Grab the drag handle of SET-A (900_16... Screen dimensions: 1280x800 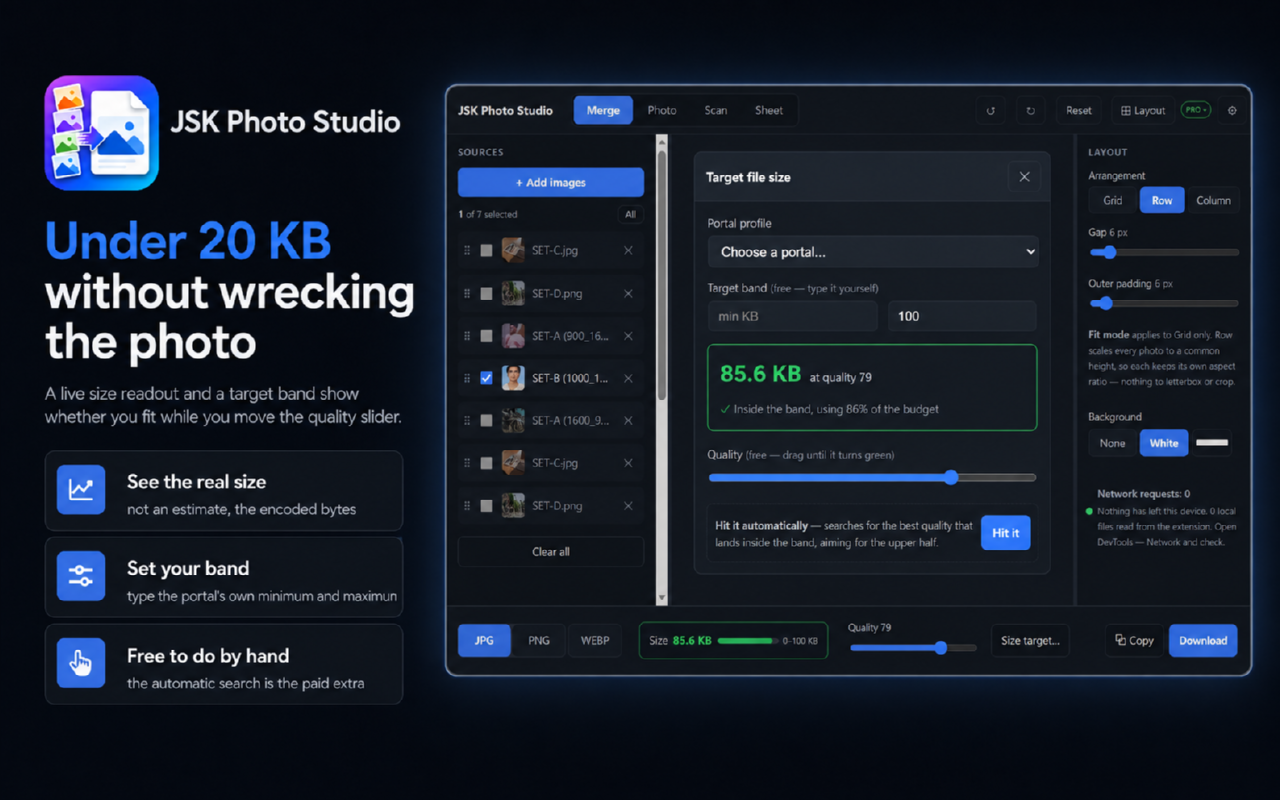pos(467,336)
